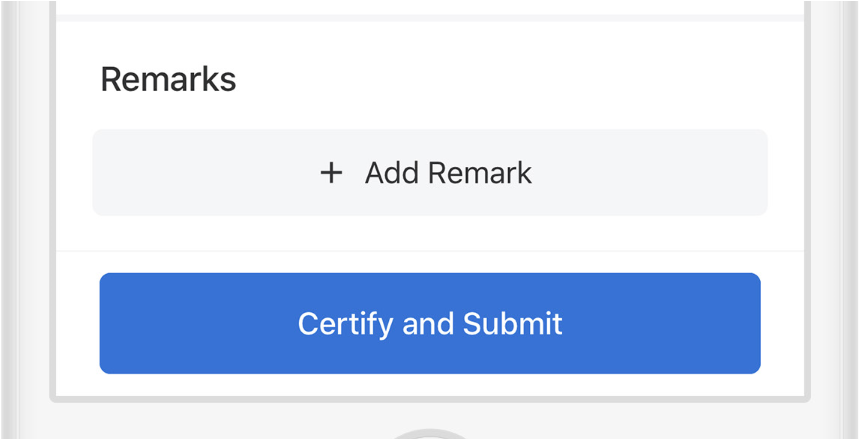The height and width of the screenshot is (439, 859).
Task: Tap the Add Remark button
Action: [x=430, y=173]
